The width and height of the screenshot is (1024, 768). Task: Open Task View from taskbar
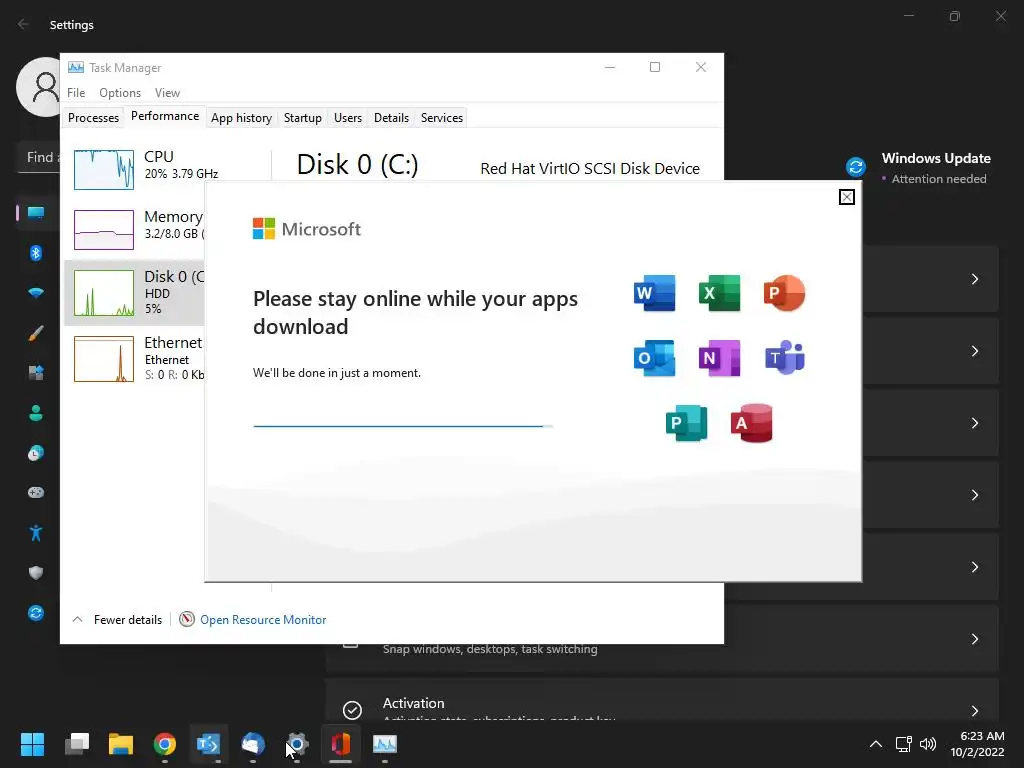pyautogui.click(x=76, y=744)
